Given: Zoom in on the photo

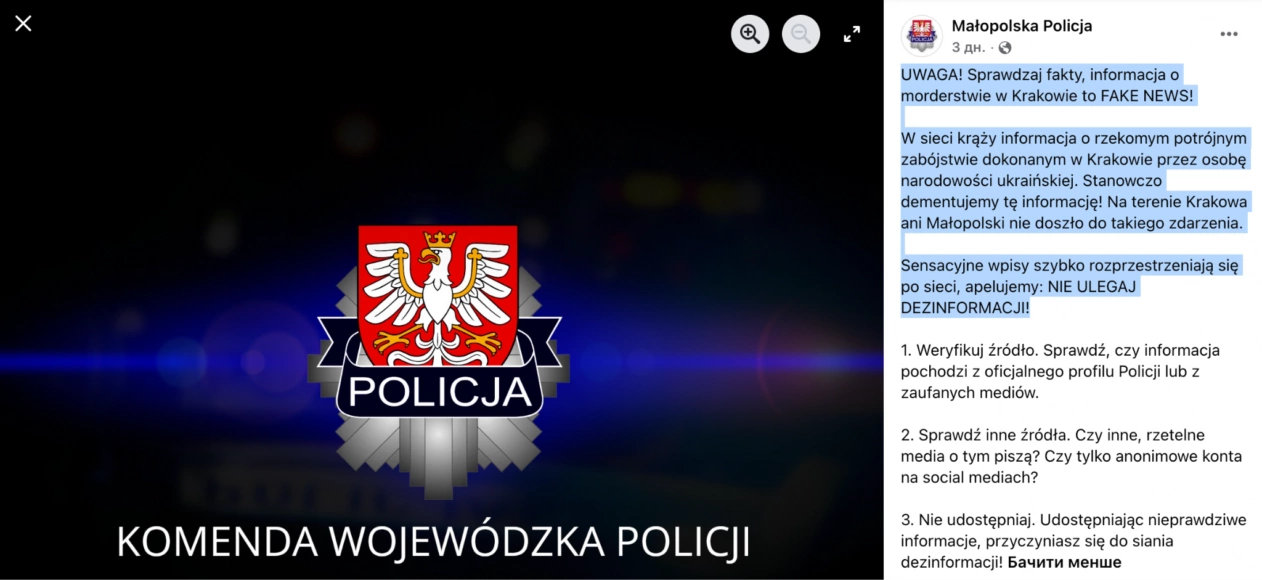Looking at the screenshot, I should (750, 34).
